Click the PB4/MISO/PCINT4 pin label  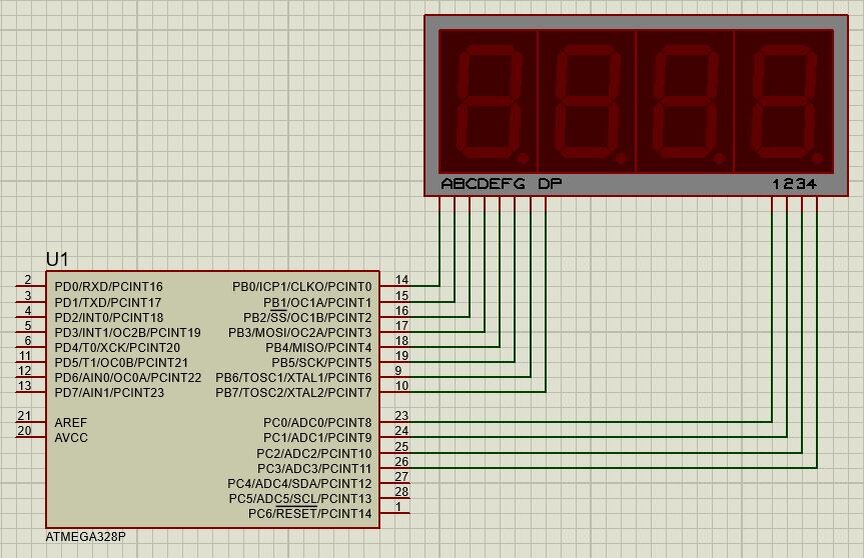(x=318, y=348)
